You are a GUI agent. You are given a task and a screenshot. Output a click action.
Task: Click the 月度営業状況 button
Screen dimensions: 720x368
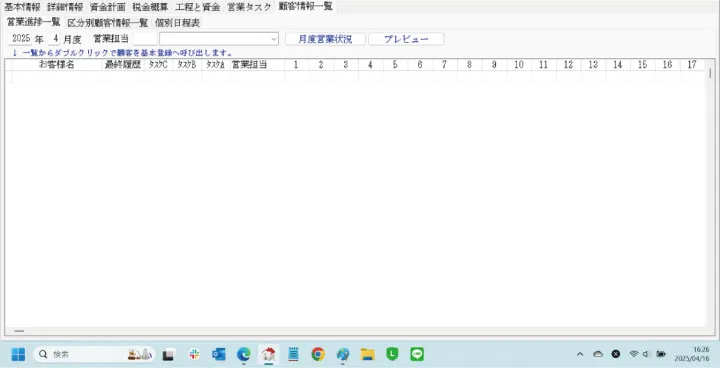pyautogui.click(x=325, y=39)
